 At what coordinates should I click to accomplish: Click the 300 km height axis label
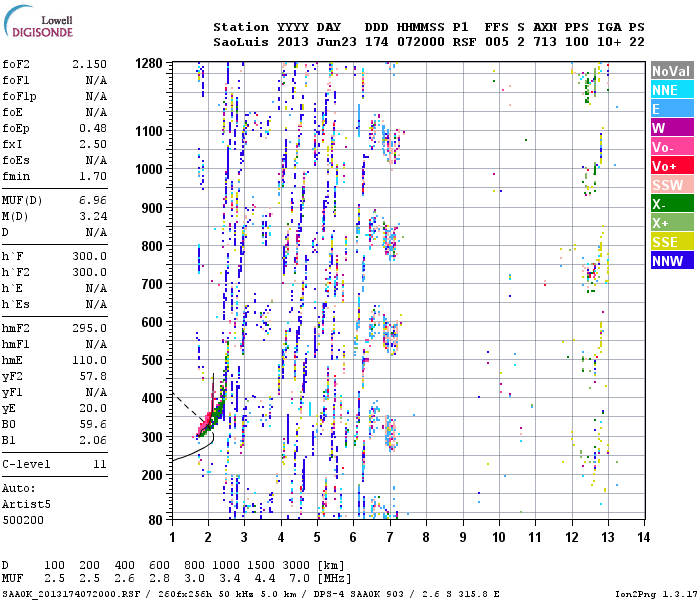pyautogui.click(x=152, y=437)
